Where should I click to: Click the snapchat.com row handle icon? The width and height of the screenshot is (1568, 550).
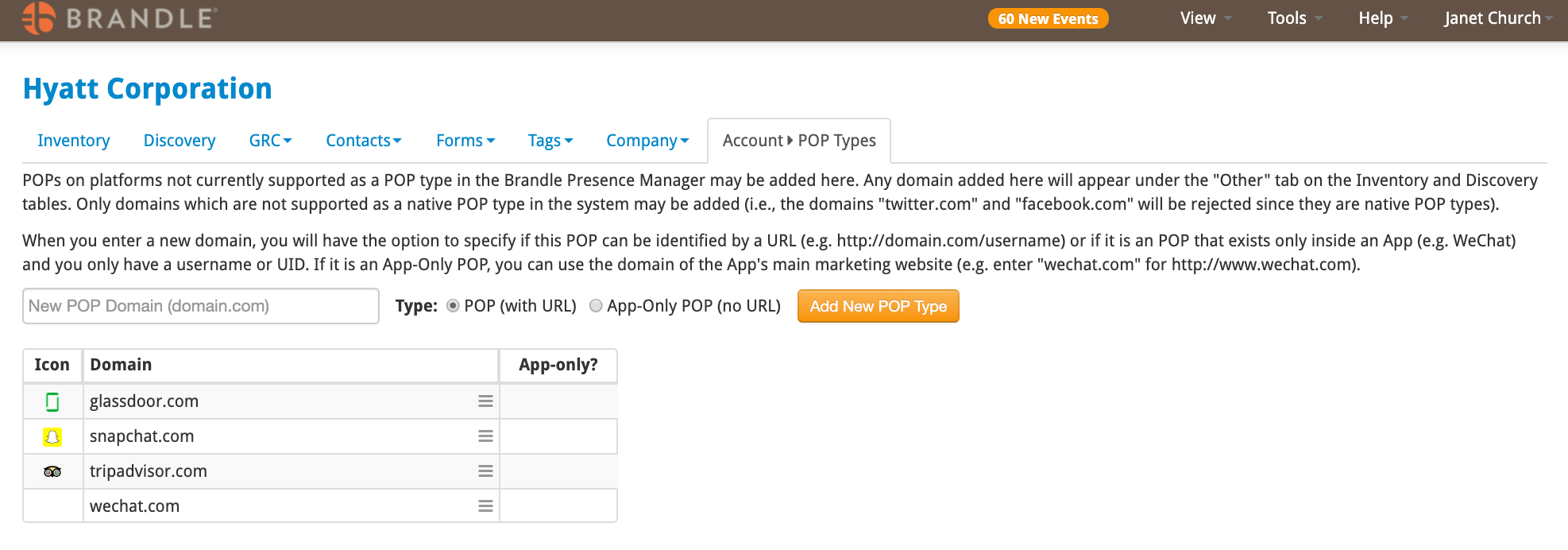485,436
